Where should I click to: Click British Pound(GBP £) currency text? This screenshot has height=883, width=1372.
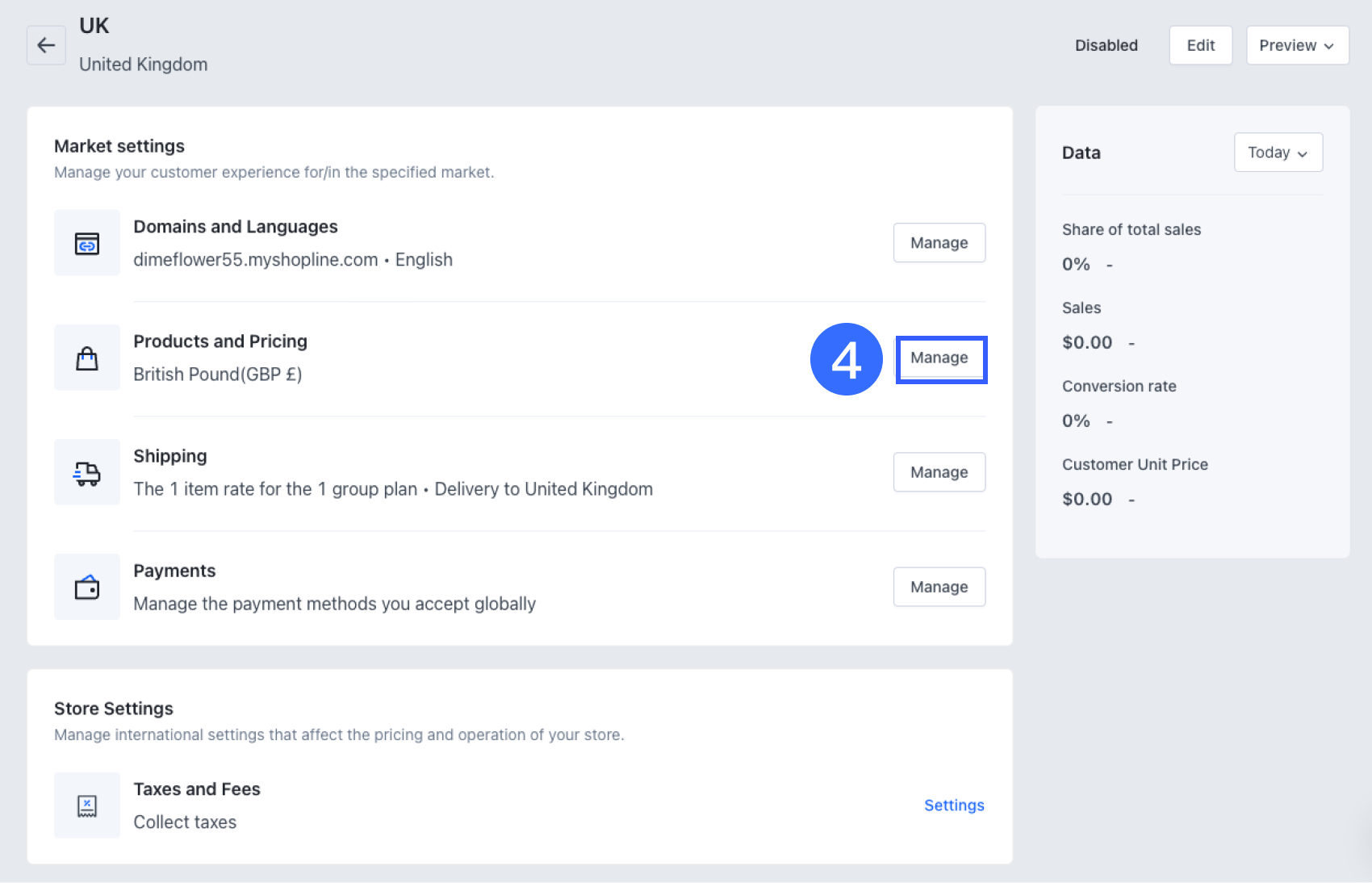click(x=217, y=375)
